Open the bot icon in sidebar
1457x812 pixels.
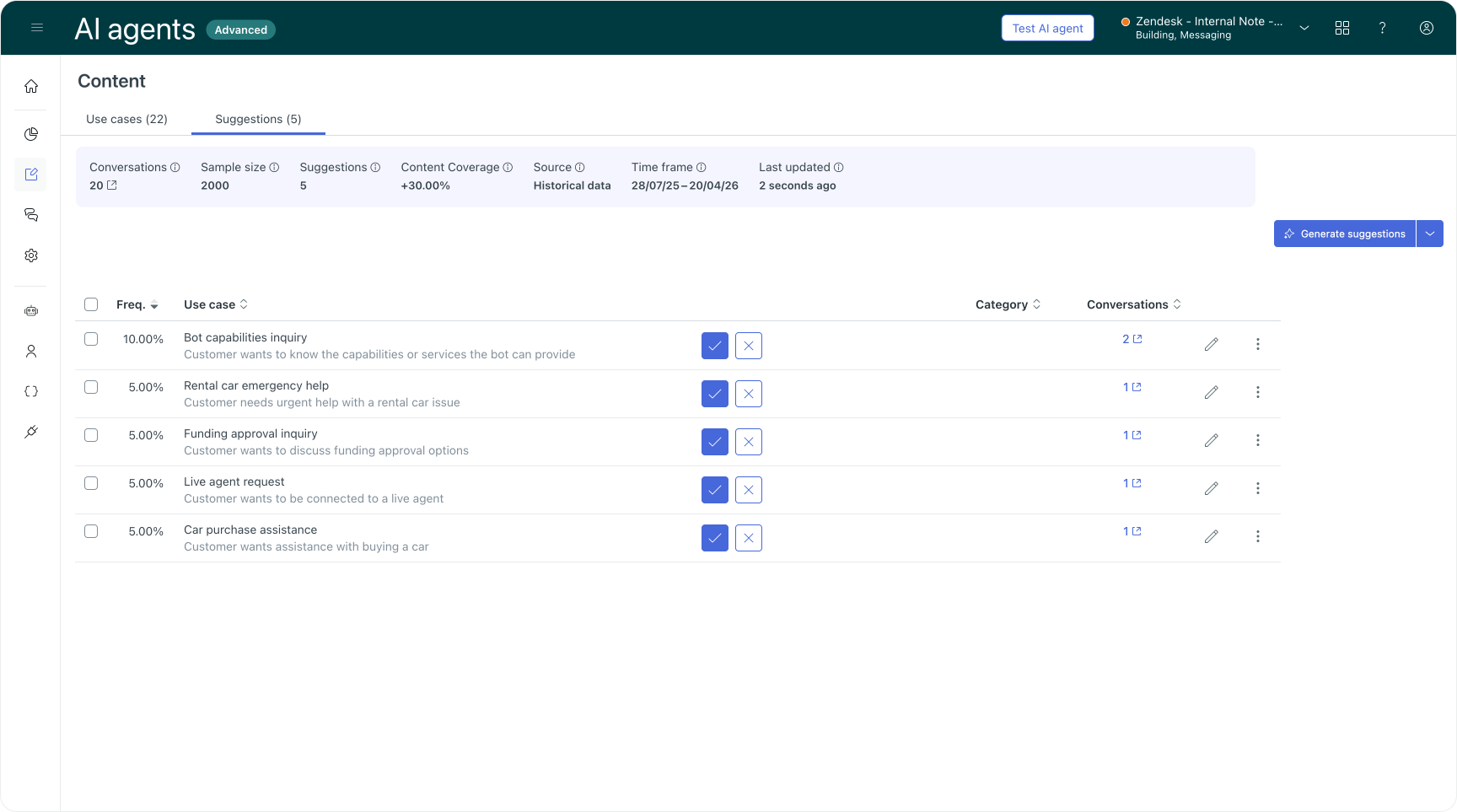pos(31,311)
